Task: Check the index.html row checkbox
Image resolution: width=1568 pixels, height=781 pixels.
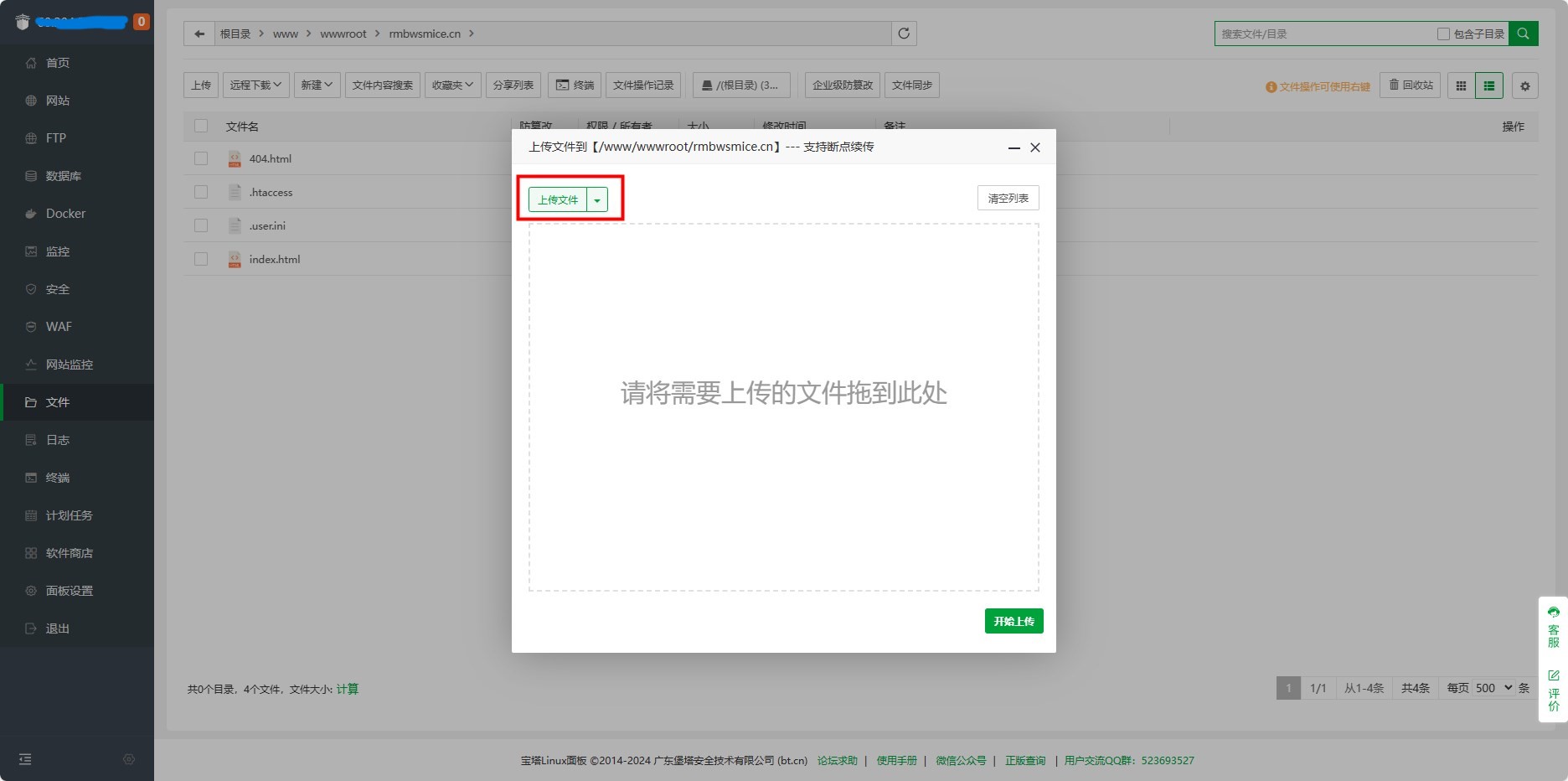Action: [x=201, y=259]
